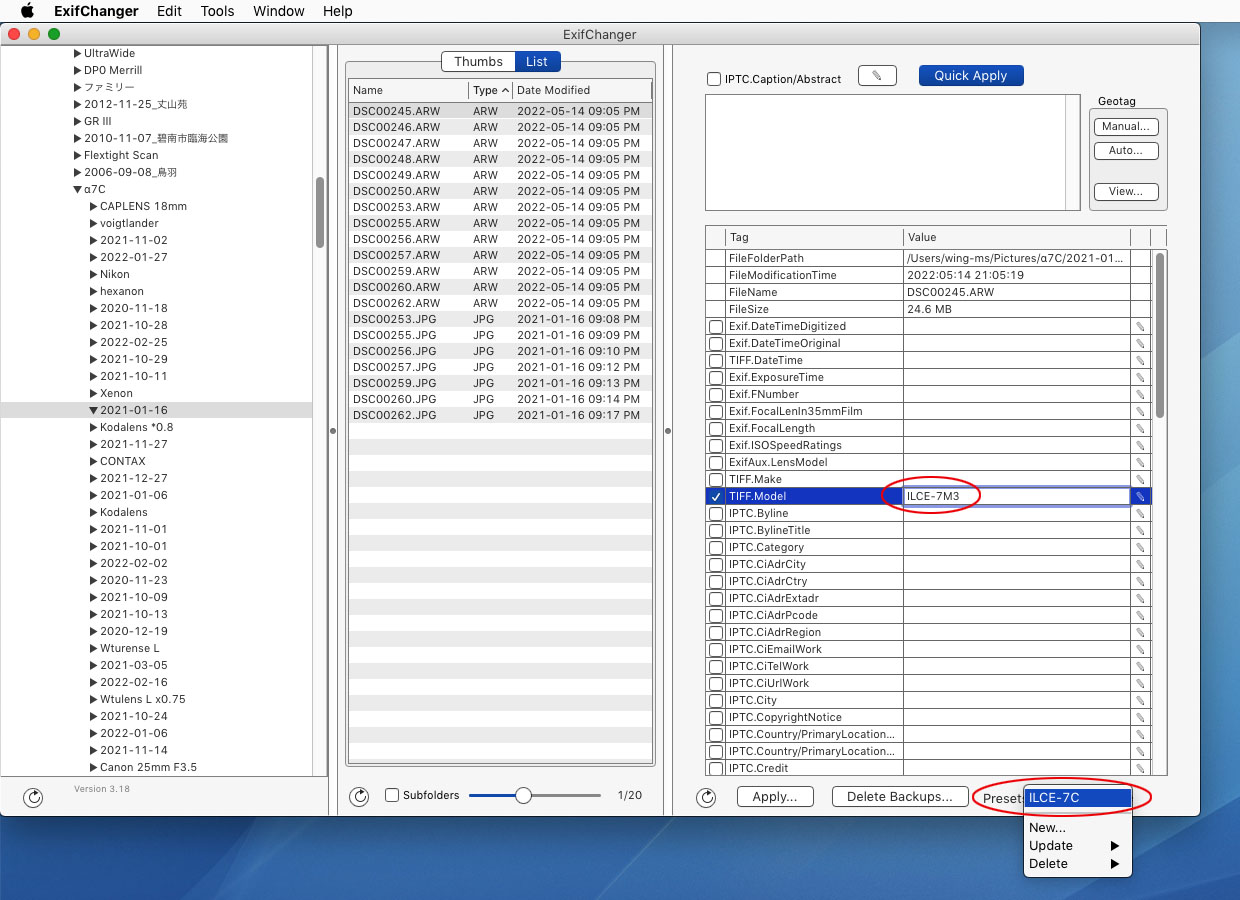Screen dimensions: 1240x900
Task: Click pencil edit button beside IPTC.Caption/Abstract
Action: [877, 76]
